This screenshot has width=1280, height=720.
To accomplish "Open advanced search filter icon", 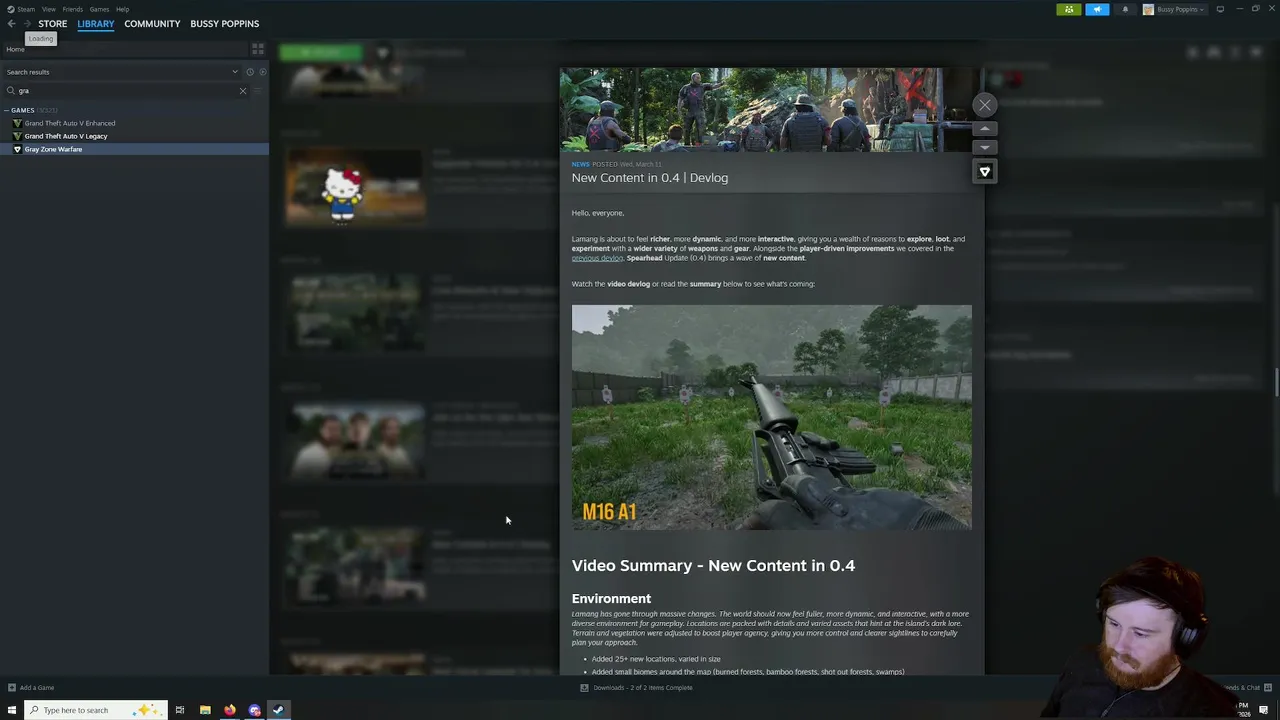I will click(x=258, y=91).
